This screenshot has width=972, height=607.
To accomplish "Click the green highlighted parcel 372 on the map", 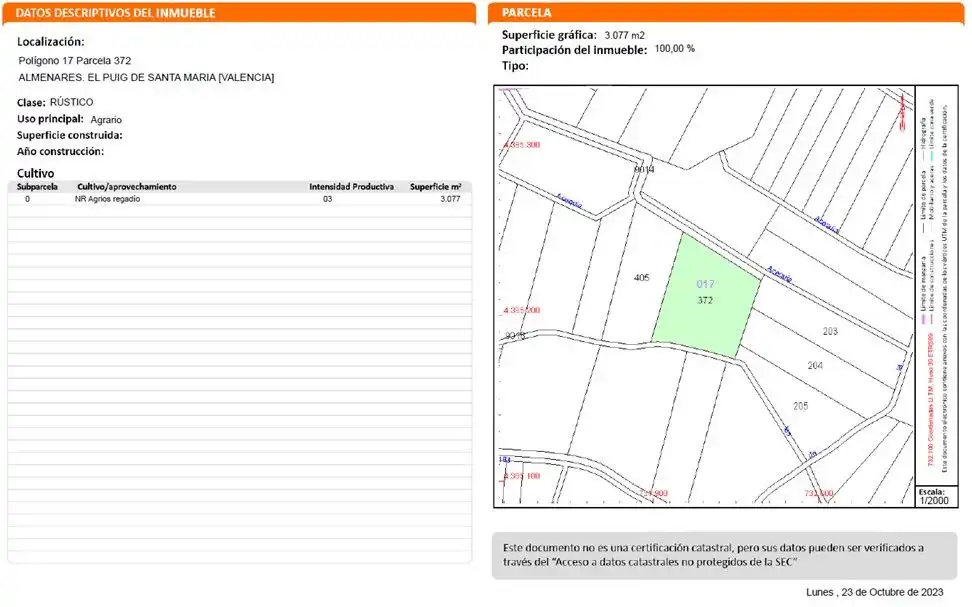I will pos(705,296).
